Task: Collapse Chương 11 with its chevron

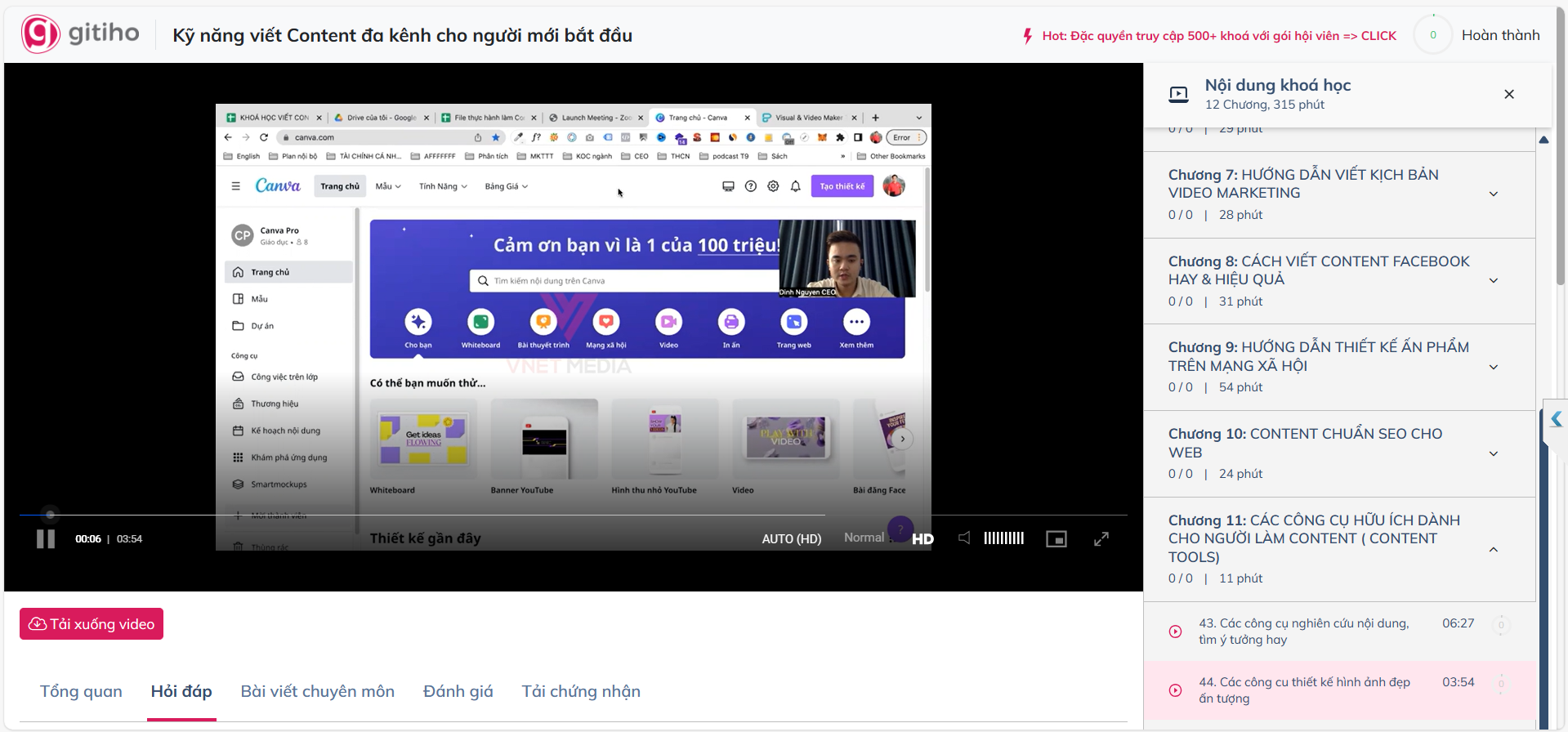Action: click(x=1494, y=549)
